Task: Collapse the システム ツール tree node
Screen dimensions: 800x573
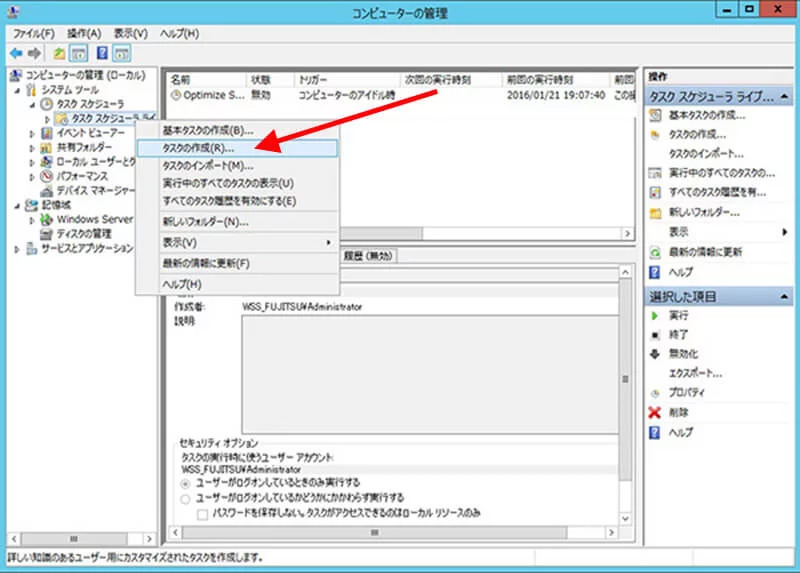Action: click(19, 90)
